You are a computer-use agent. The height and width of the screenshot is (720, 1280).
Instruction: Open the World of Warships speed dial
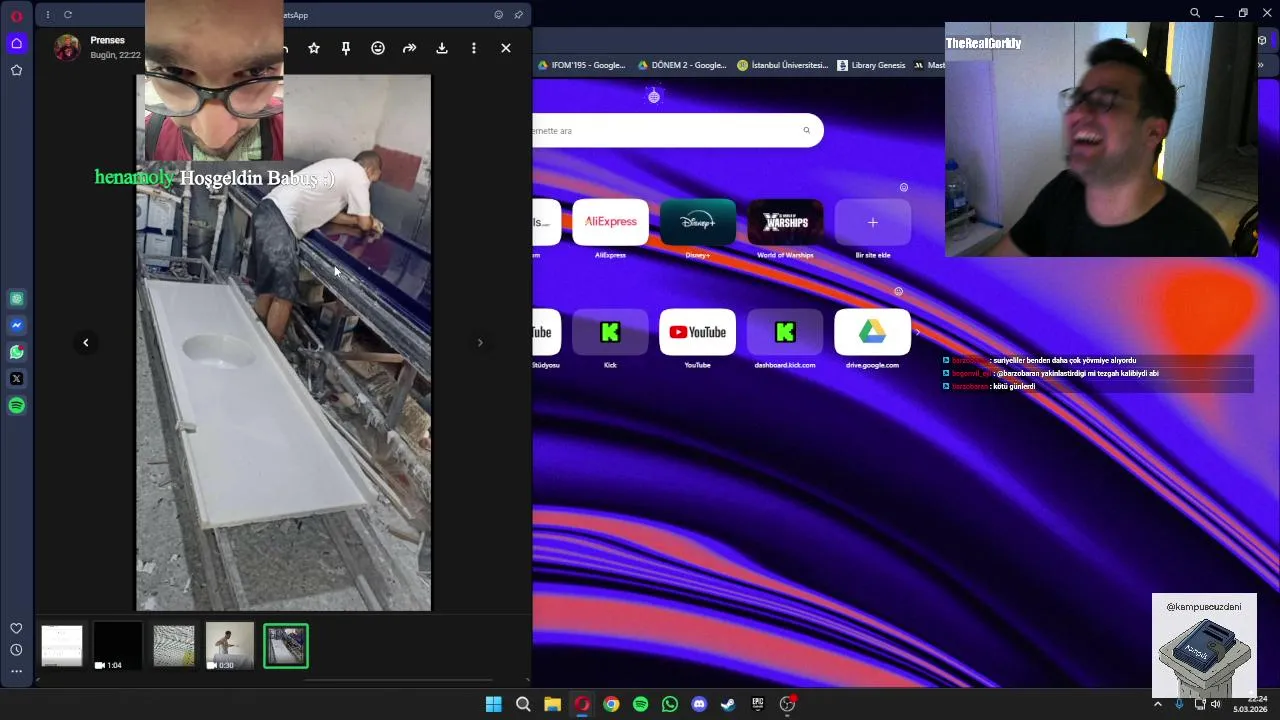785,222
